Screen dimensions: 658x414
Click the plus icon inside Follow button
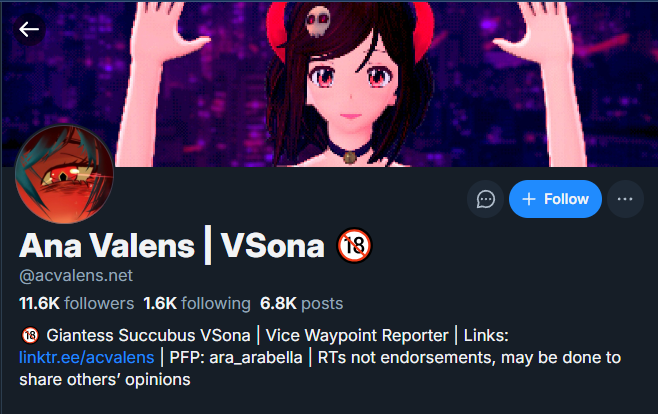[x=529, y=199]
